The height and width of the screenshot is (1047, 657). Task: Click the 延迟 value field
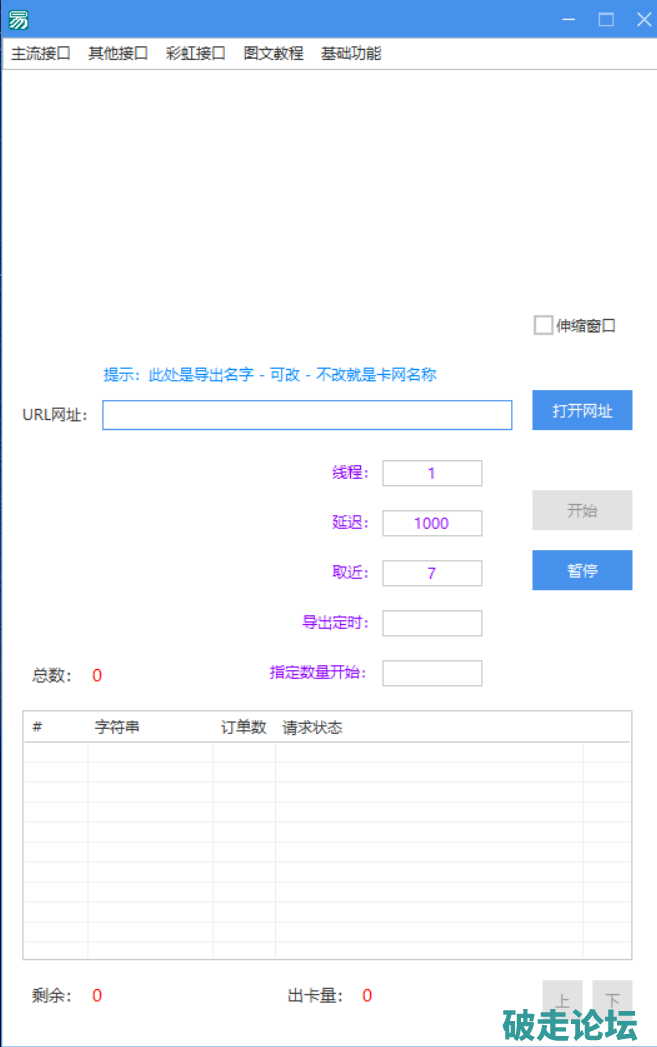pyautogui.click(x=432, y=523)
